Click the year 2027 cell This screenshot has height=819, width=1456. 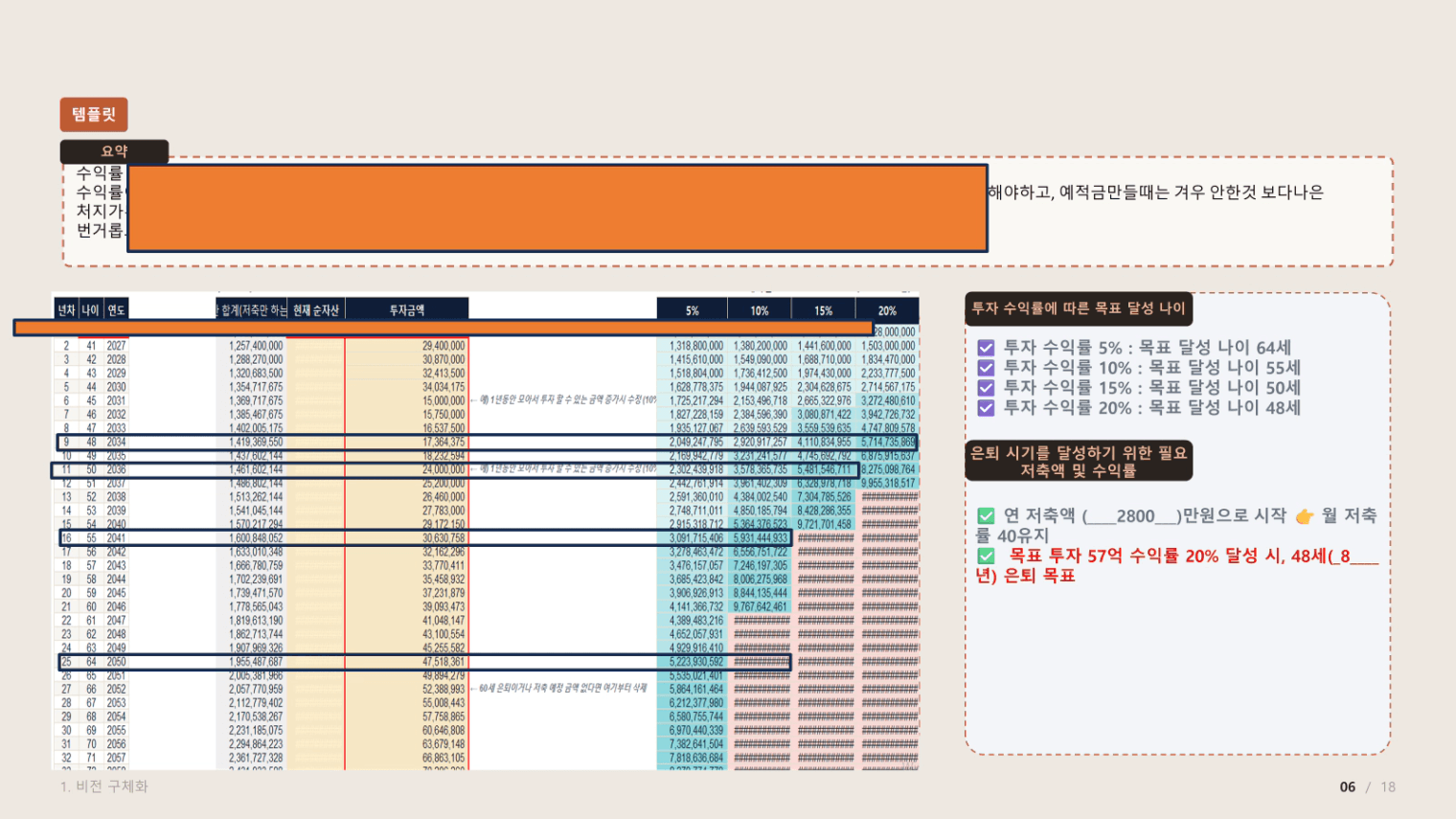point(116,346)
